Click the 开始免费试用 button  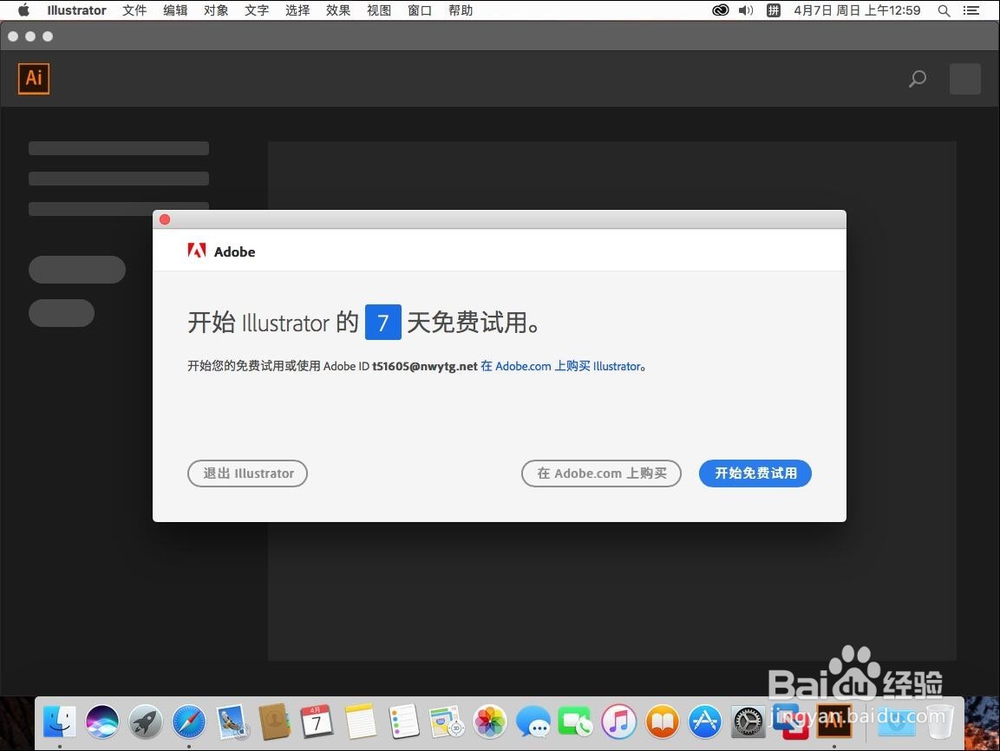pos(755,473)
